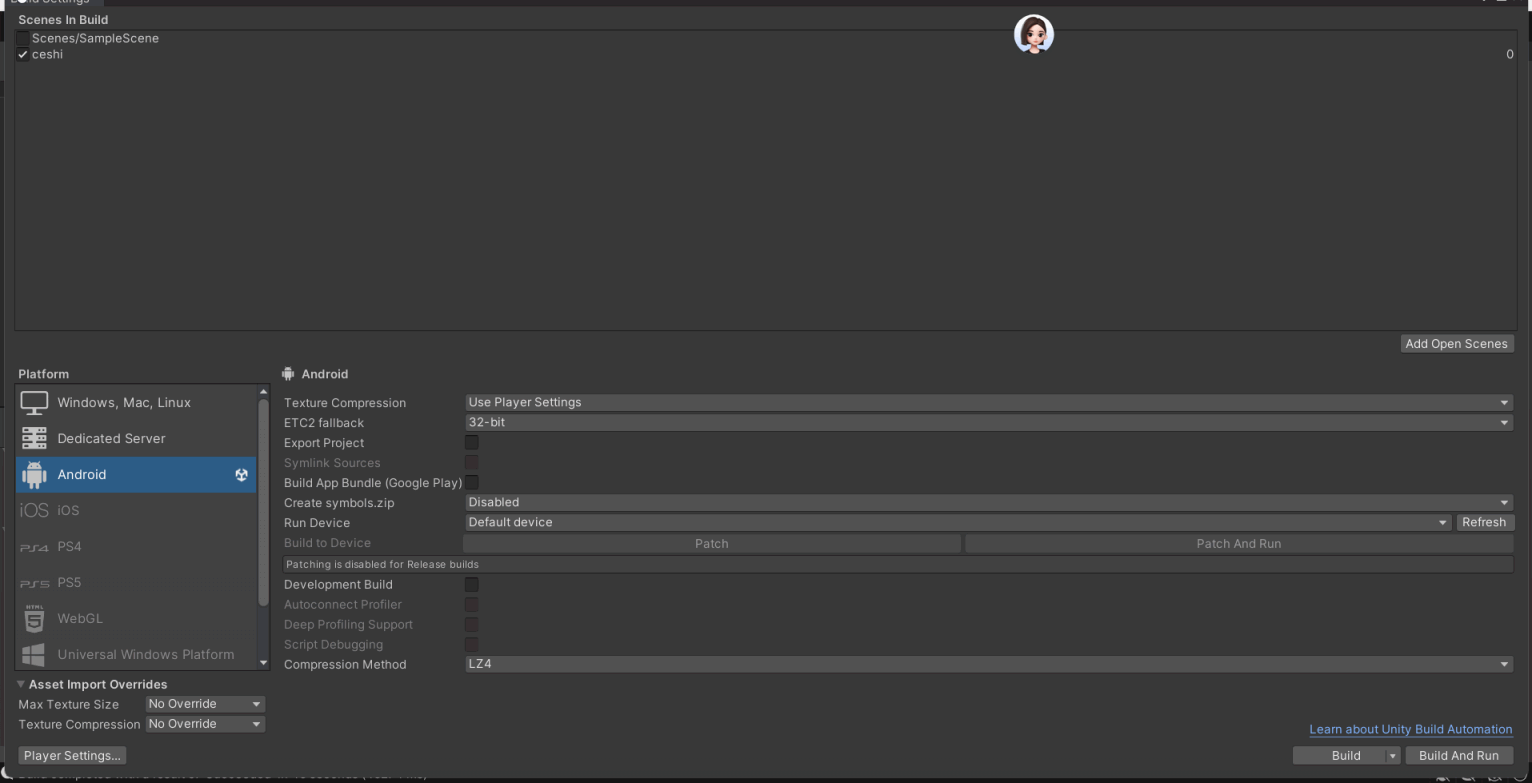Viewport: 1532px width, 783px height.
Task: Uncheck the ceshi scene checkbox
Action: (x=23, y=55)
